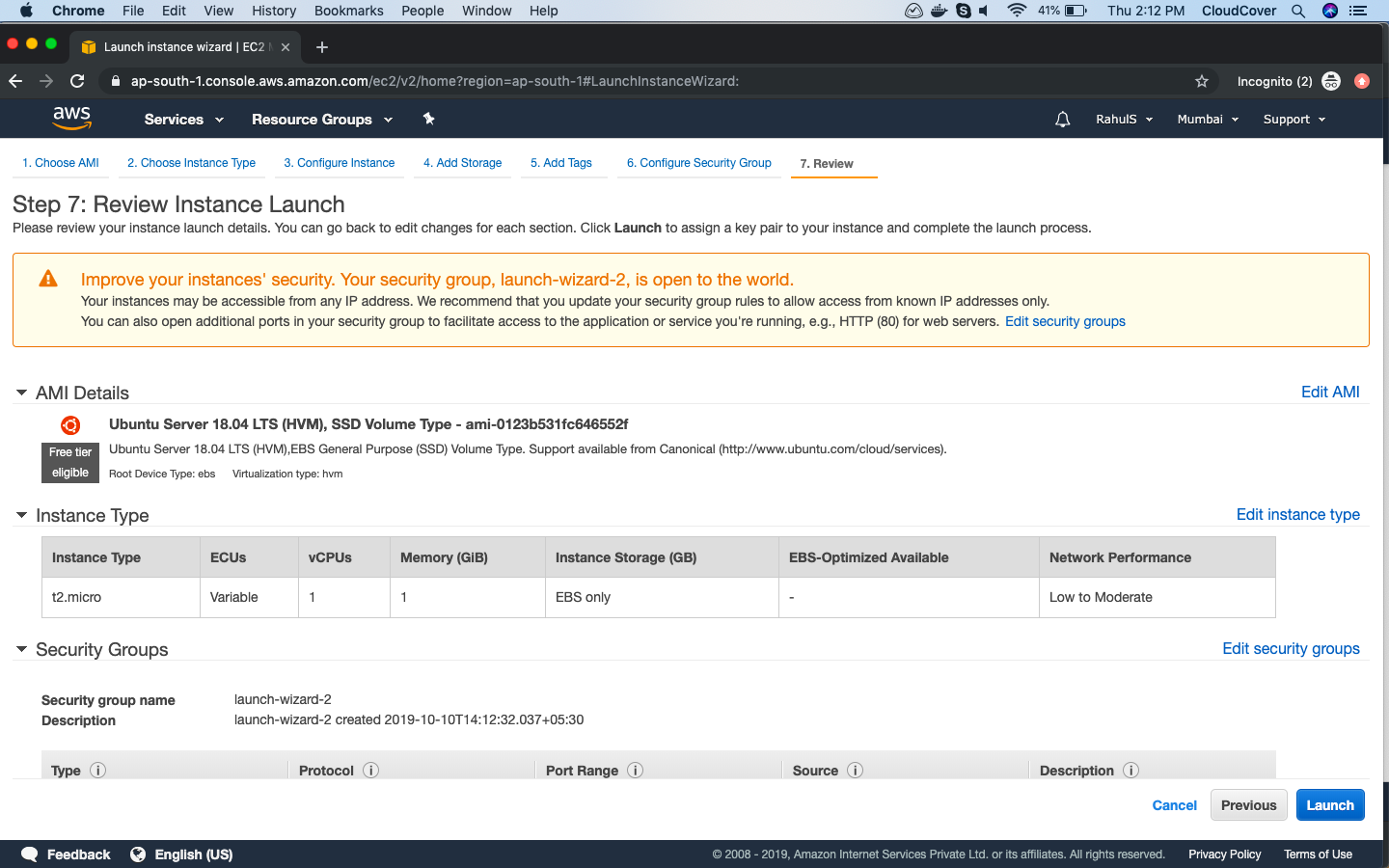This screenshot has width=1389, height=868.
Task: Click the warning triangle in the security alert
Action: click(46, 279)
